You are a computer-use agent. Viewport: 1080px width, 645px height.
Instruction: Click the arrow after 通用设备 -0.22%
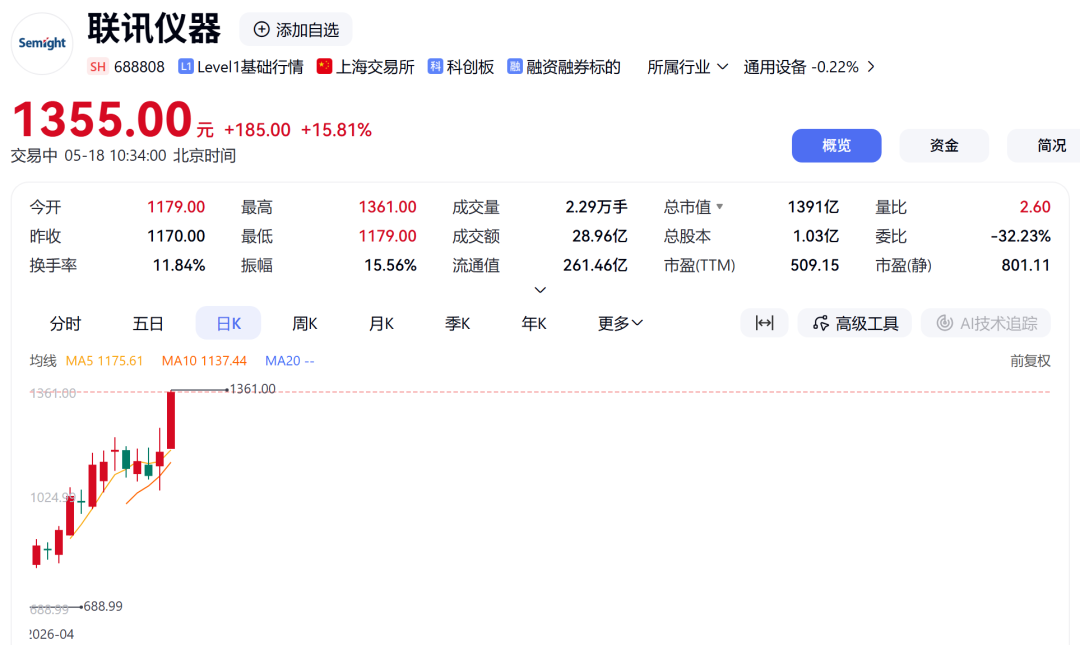click(871, 67)
